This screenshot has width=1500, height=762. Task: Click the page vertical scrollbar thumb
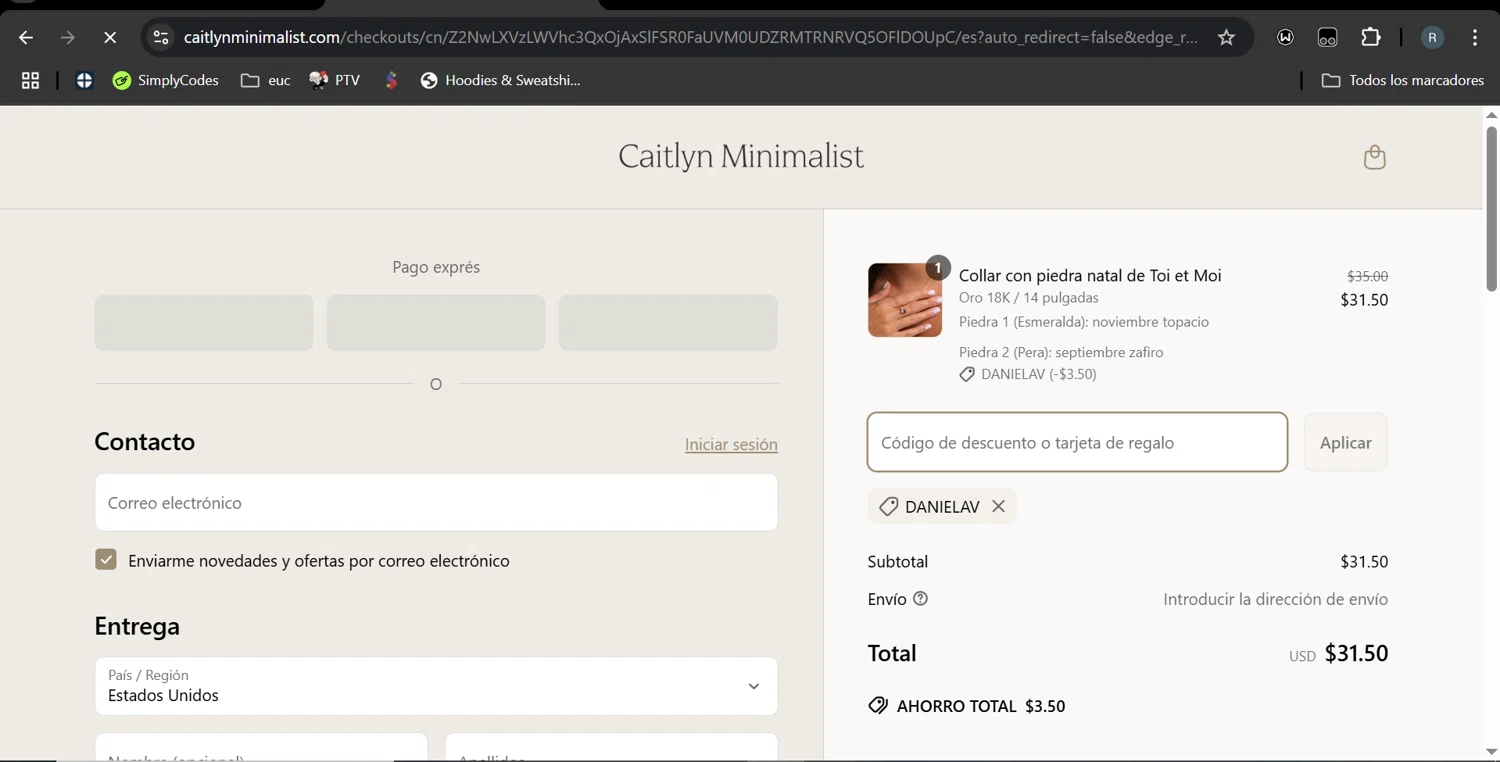pos(1491,209)
